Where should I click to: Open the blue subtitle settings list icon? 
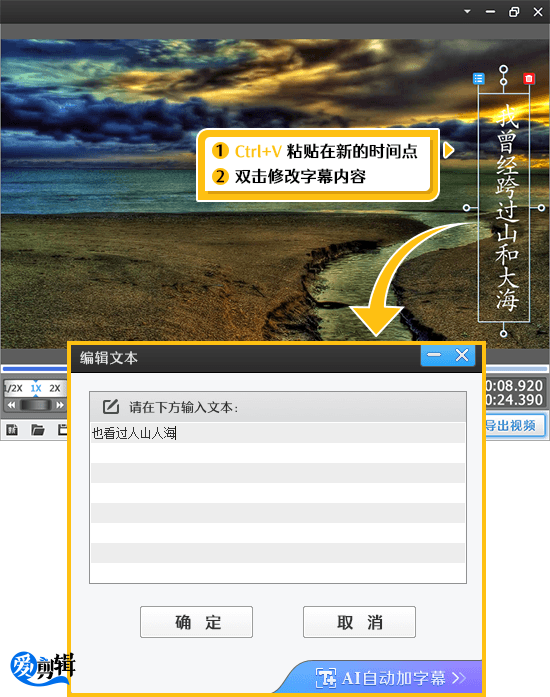click(478, 79)
